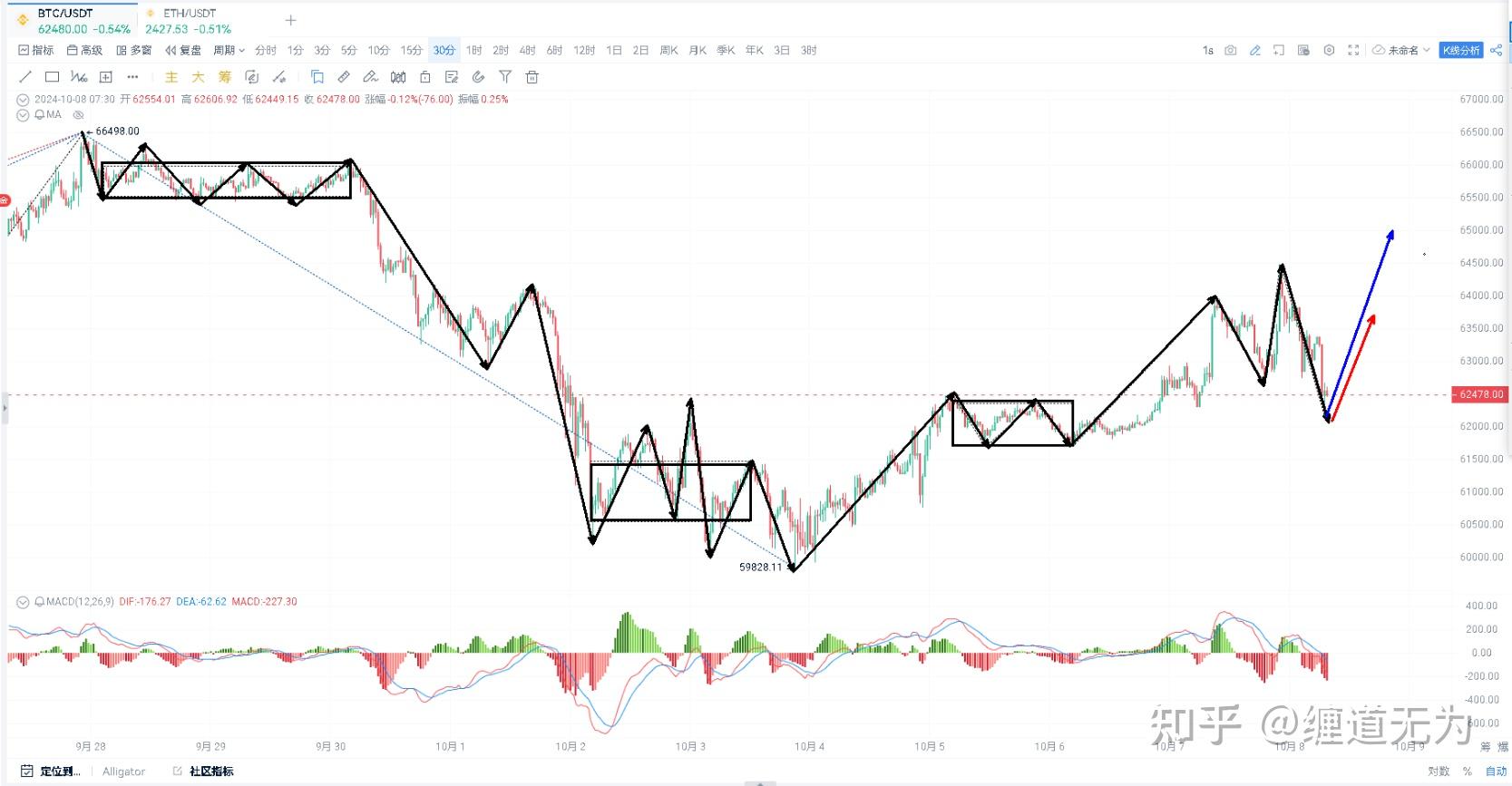This screenshot has width=1512, height=786.
Task: Switch to the ETH/USDT tab
Action: pyautogui.click(x=189, y=21)
